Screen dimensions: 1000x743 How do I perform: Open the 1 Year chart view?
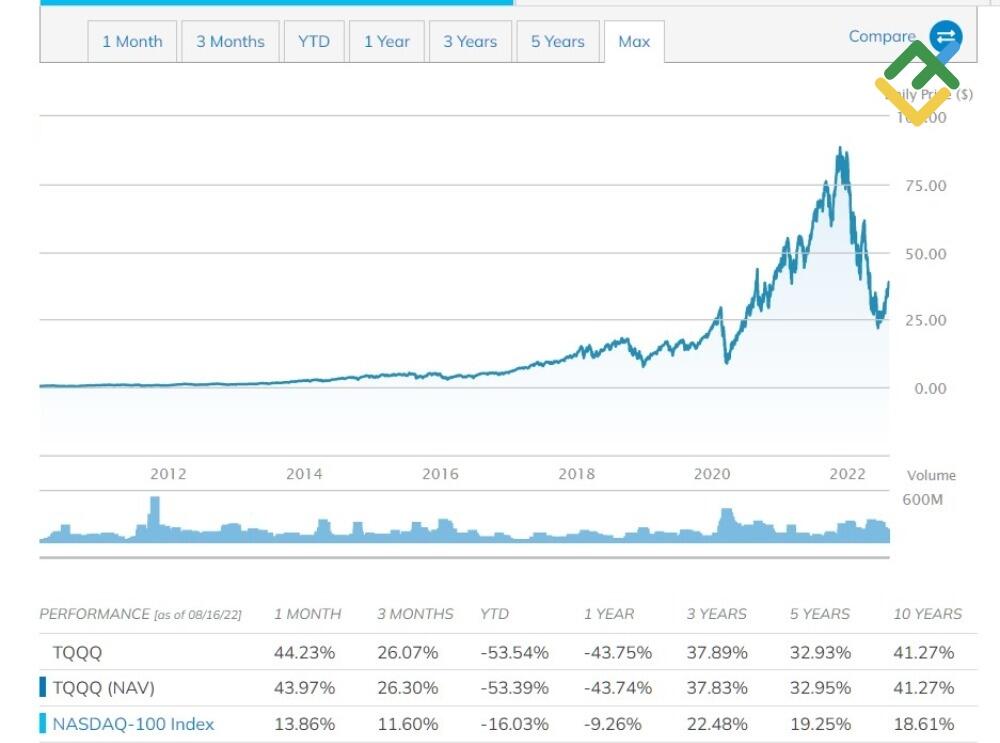[x=387, y=41]
